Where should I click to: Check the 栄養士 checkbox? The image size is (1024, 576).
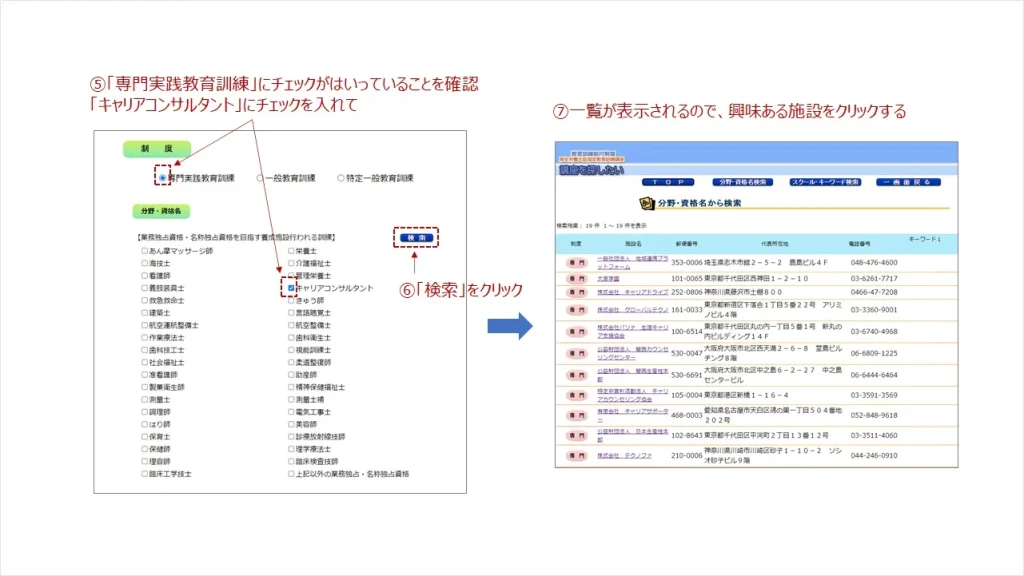(x=291, y=251)
